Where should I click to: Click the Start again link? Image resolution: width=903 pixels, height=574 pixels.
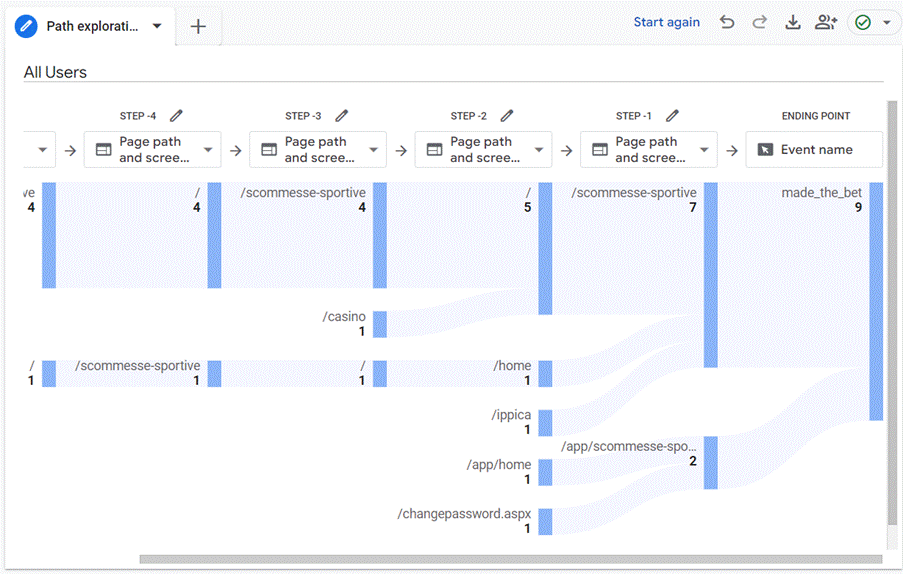click(x=666, y=22)
